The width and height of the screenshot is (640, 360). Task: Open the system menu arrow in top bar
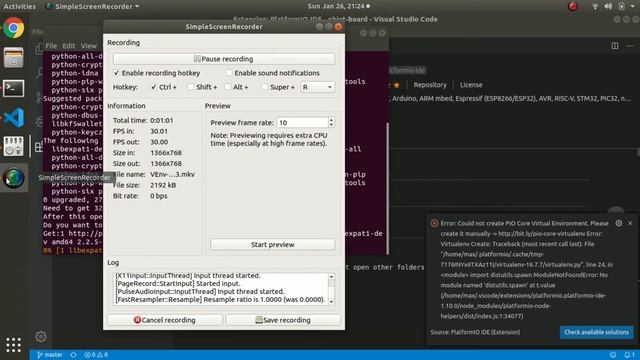[633, 6]
